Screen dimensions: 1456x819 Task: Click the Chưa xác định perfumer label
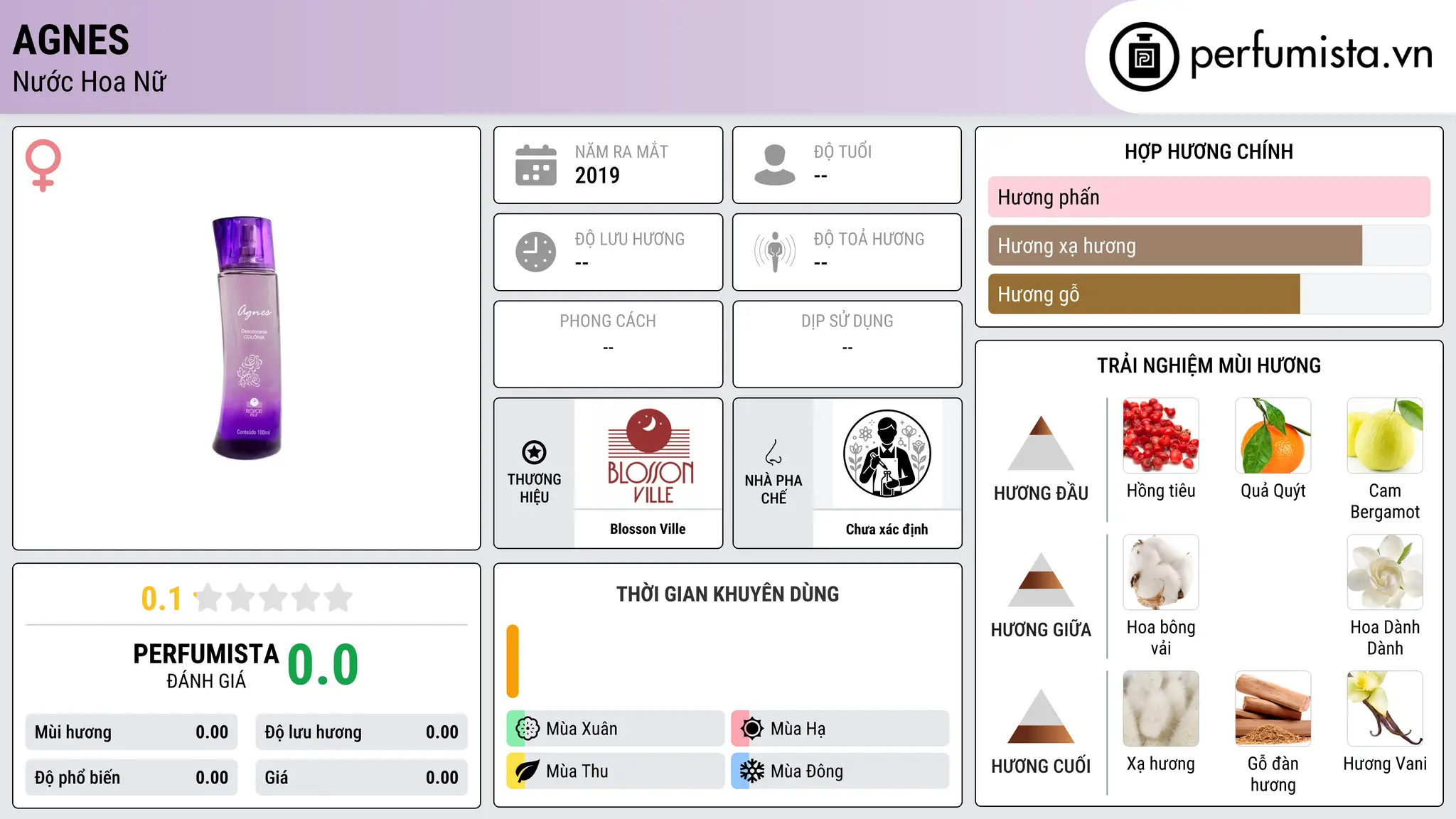(887, 529)
